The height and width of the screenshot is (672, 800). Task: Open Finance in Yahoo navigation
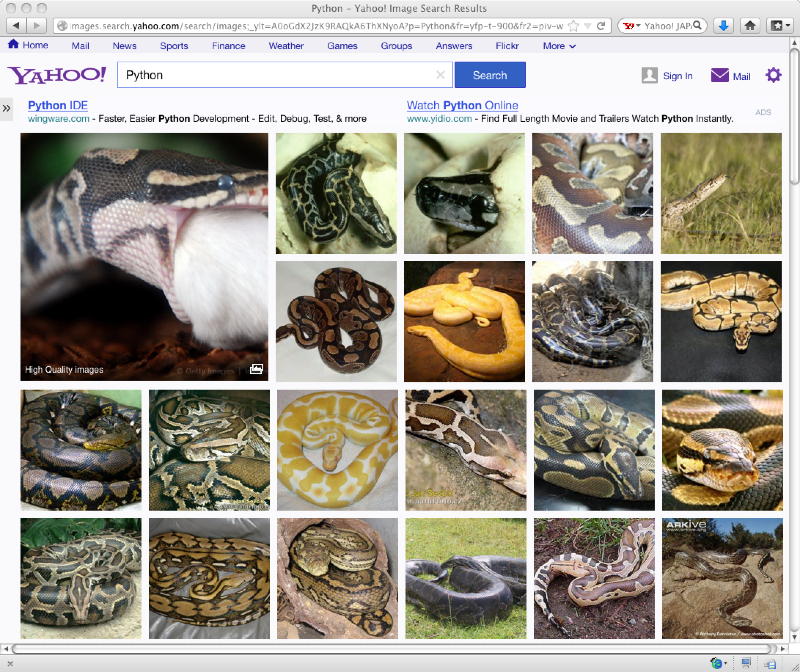click(x=229, y=46)
